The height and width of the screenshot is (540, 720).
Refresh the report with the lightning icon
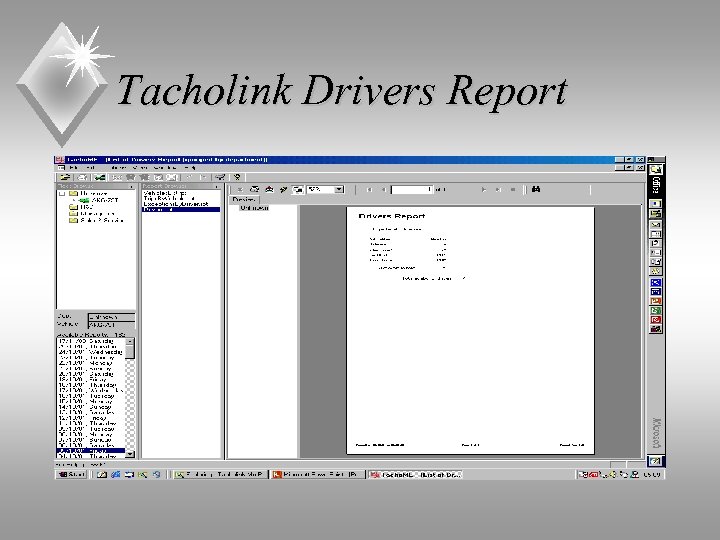[283, 189]
